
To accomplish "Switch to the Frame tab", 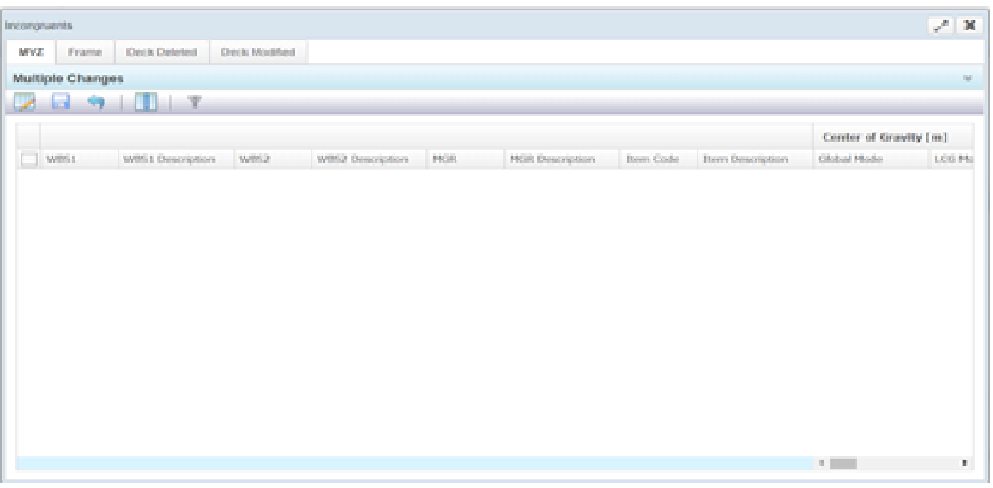I will [85, 53].
